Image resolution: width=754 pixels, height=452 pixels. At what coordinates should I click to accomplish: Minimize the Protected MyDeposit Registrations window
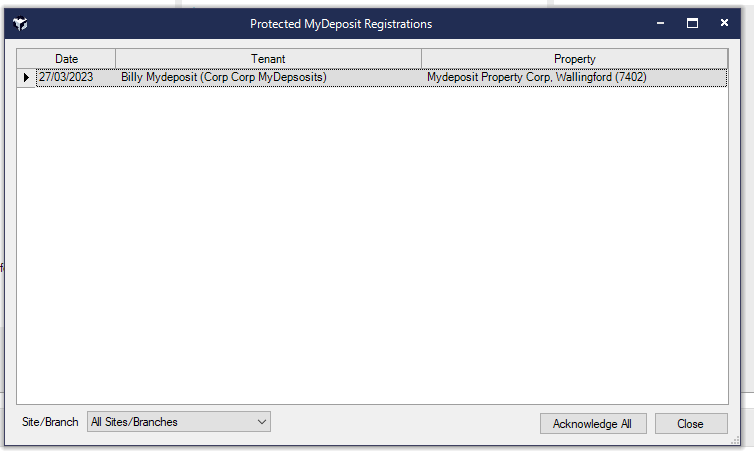click(x=660, y=23)
